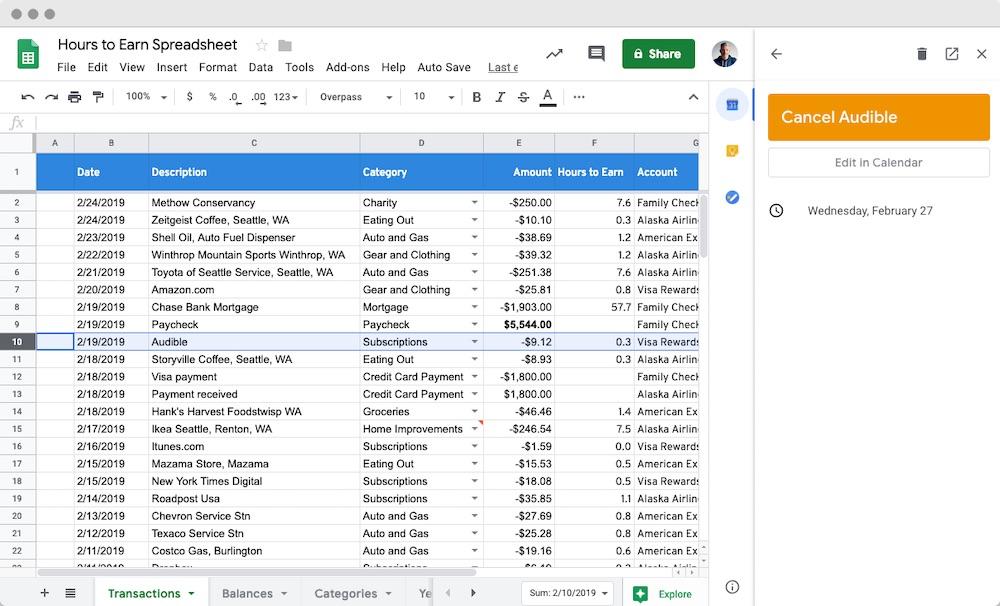
Task: Open the Sum: 2/10/2019 dropdown
Action: pos(568,593)
